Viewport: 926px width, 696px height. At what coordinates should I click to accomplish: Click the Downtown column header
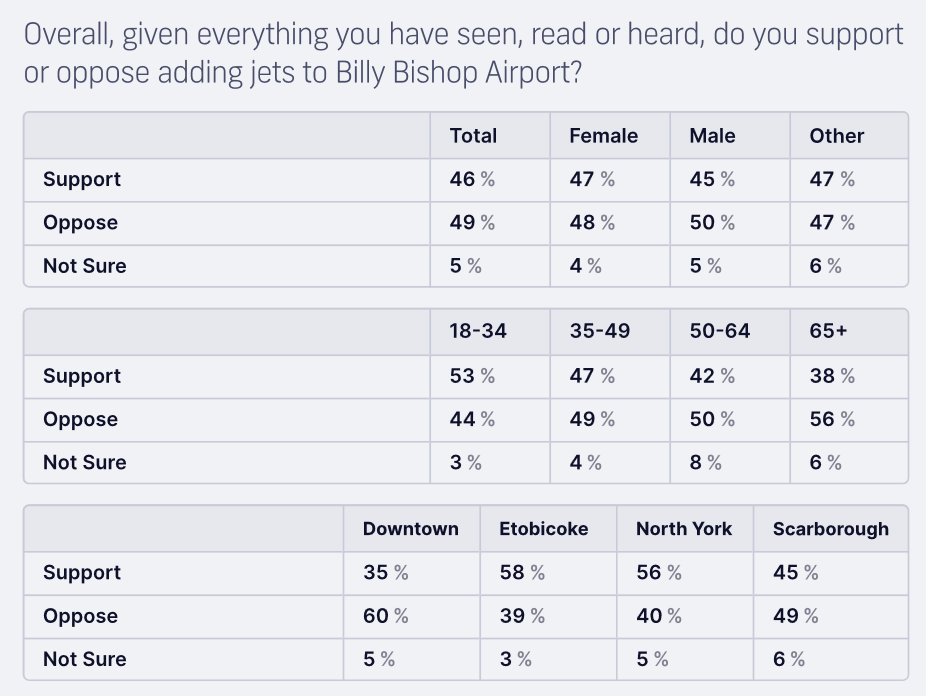click(411, 529)
